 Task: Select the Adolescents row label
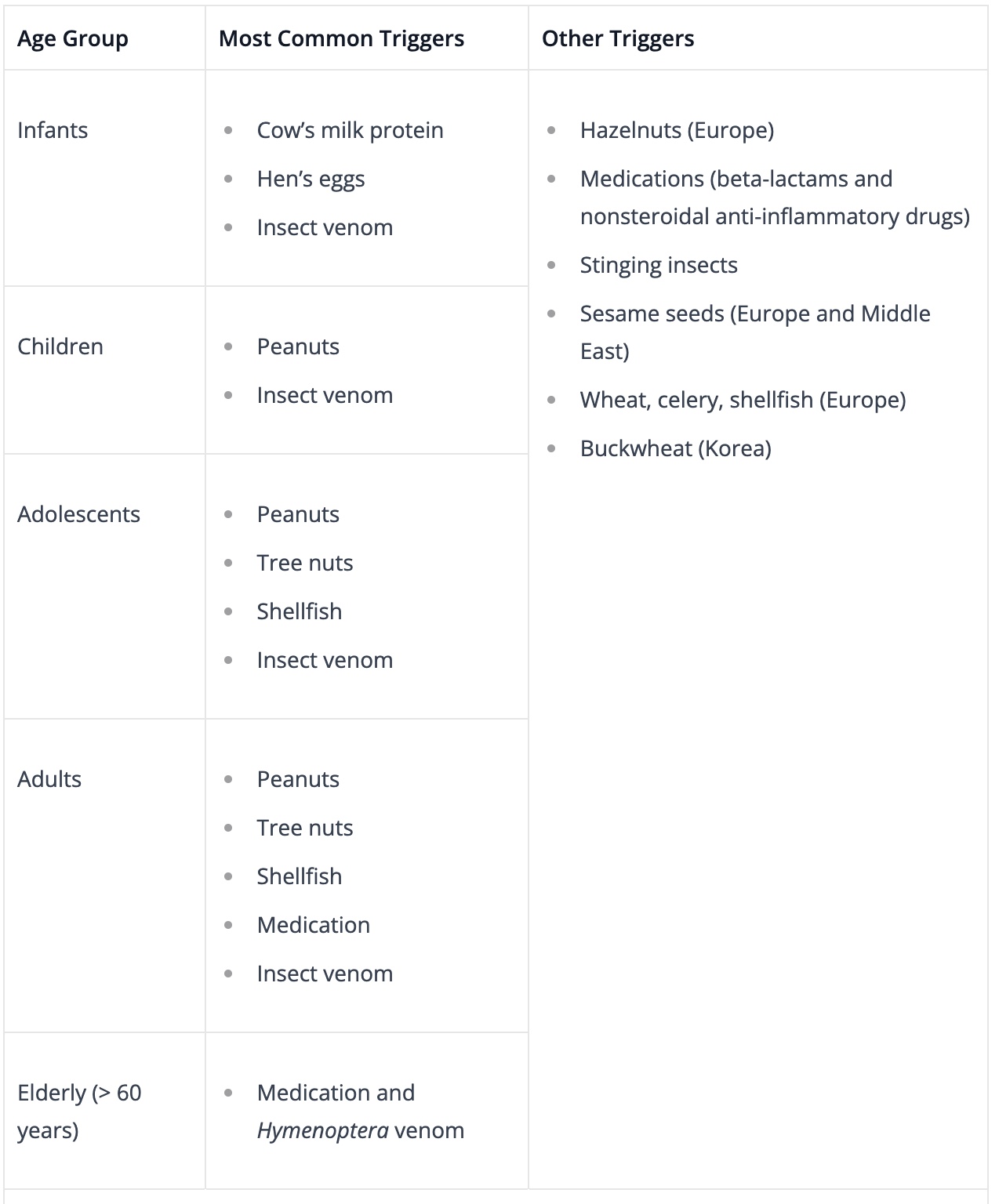[x=78, y=514]
